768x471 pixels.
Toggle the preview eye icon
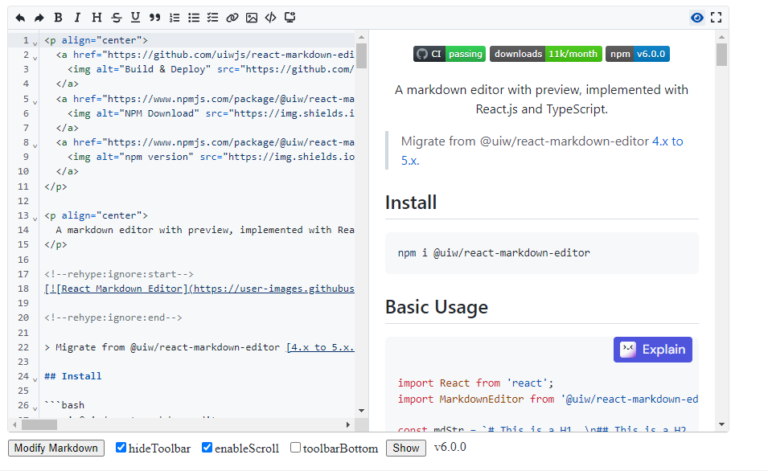click(697, 18)
